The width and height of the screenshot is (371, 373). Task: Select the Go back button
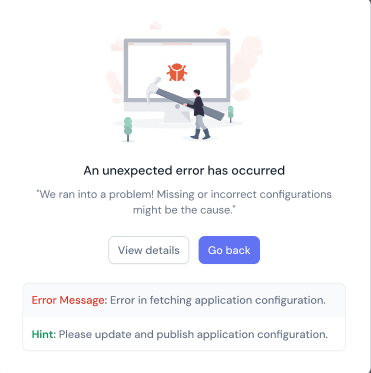click(229, 250)
